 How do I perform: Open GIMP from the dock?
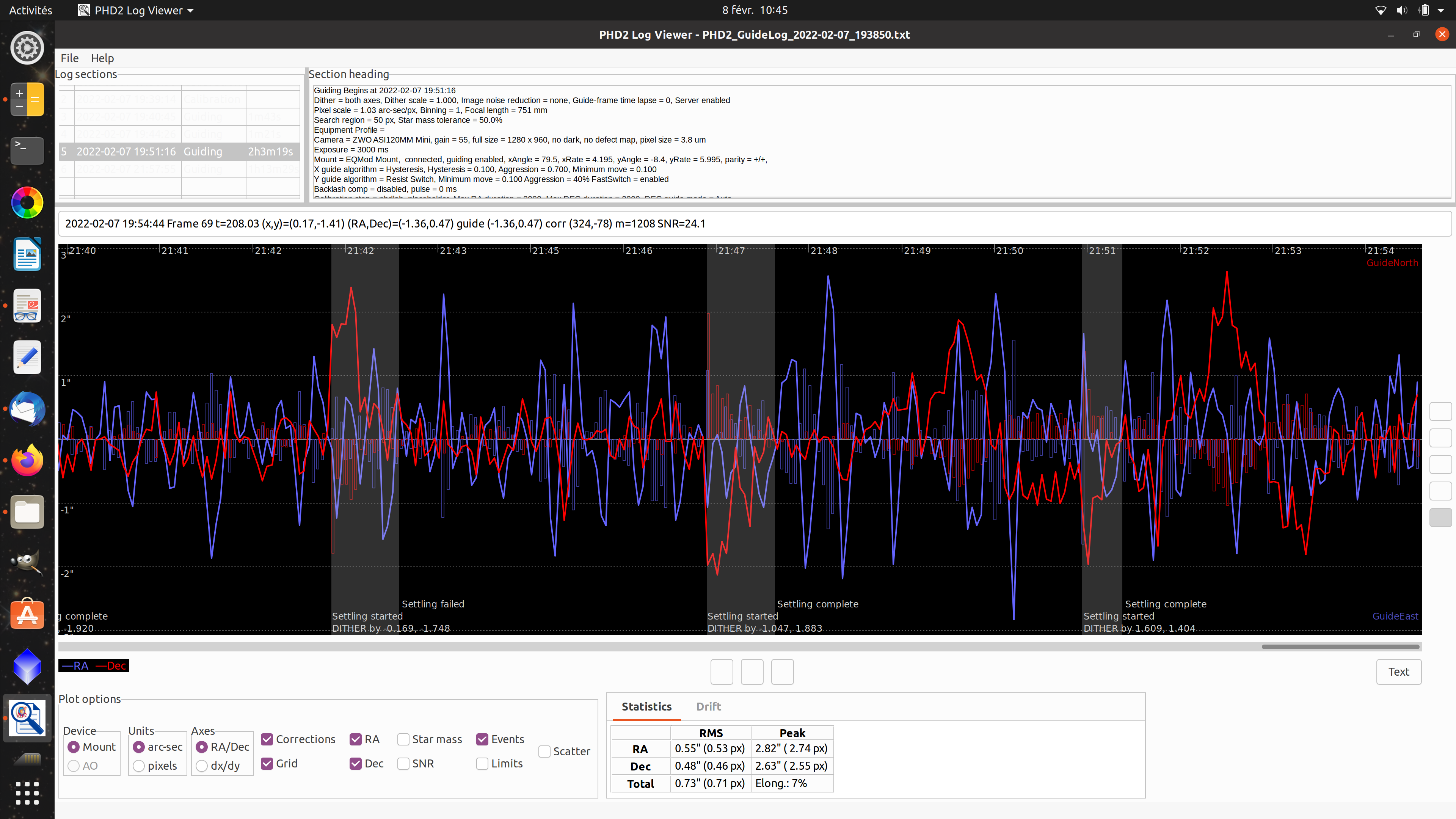click(x=27, y=562)
